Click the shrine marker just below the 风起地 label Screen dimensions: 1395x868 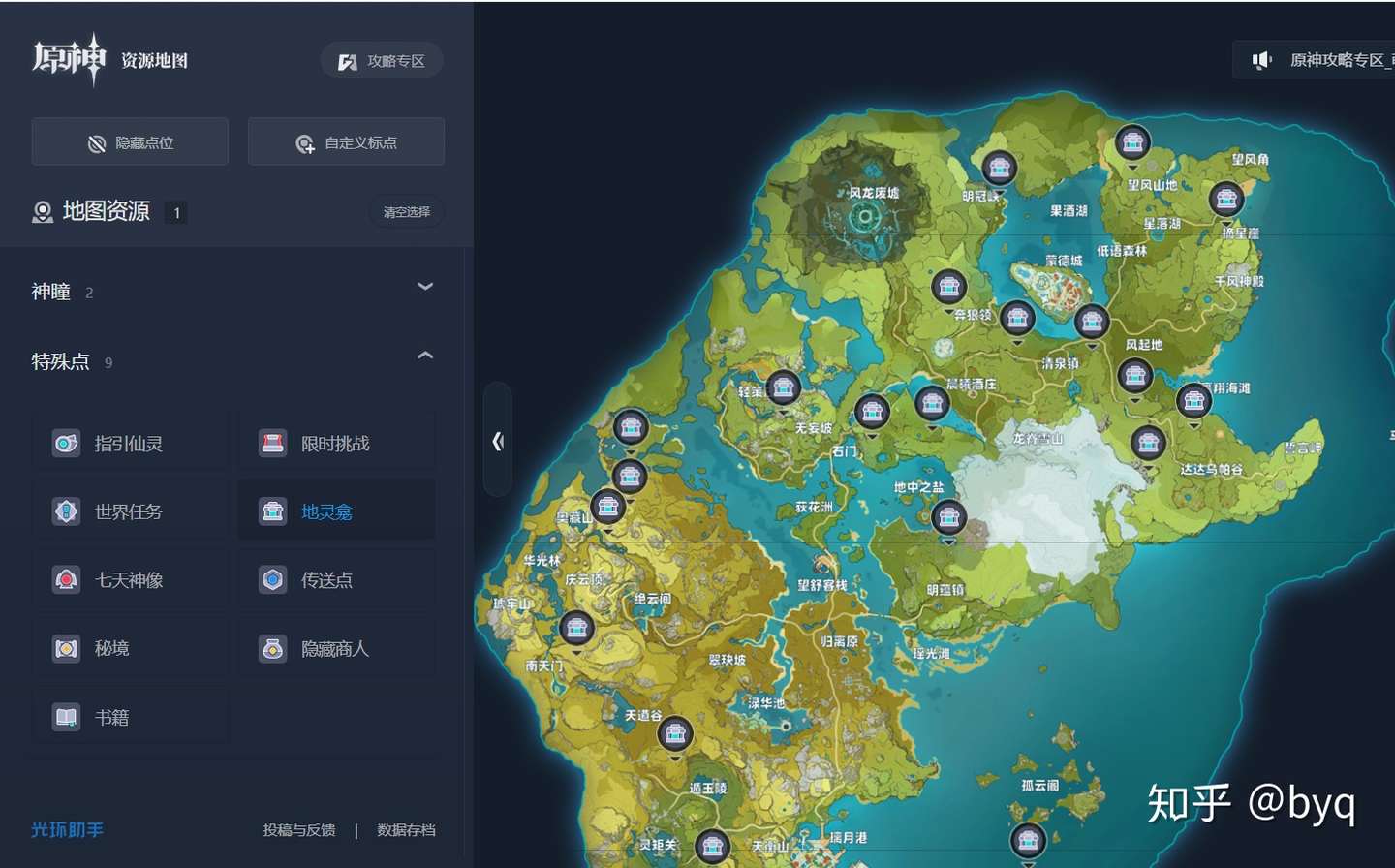tap(1134, 375)
